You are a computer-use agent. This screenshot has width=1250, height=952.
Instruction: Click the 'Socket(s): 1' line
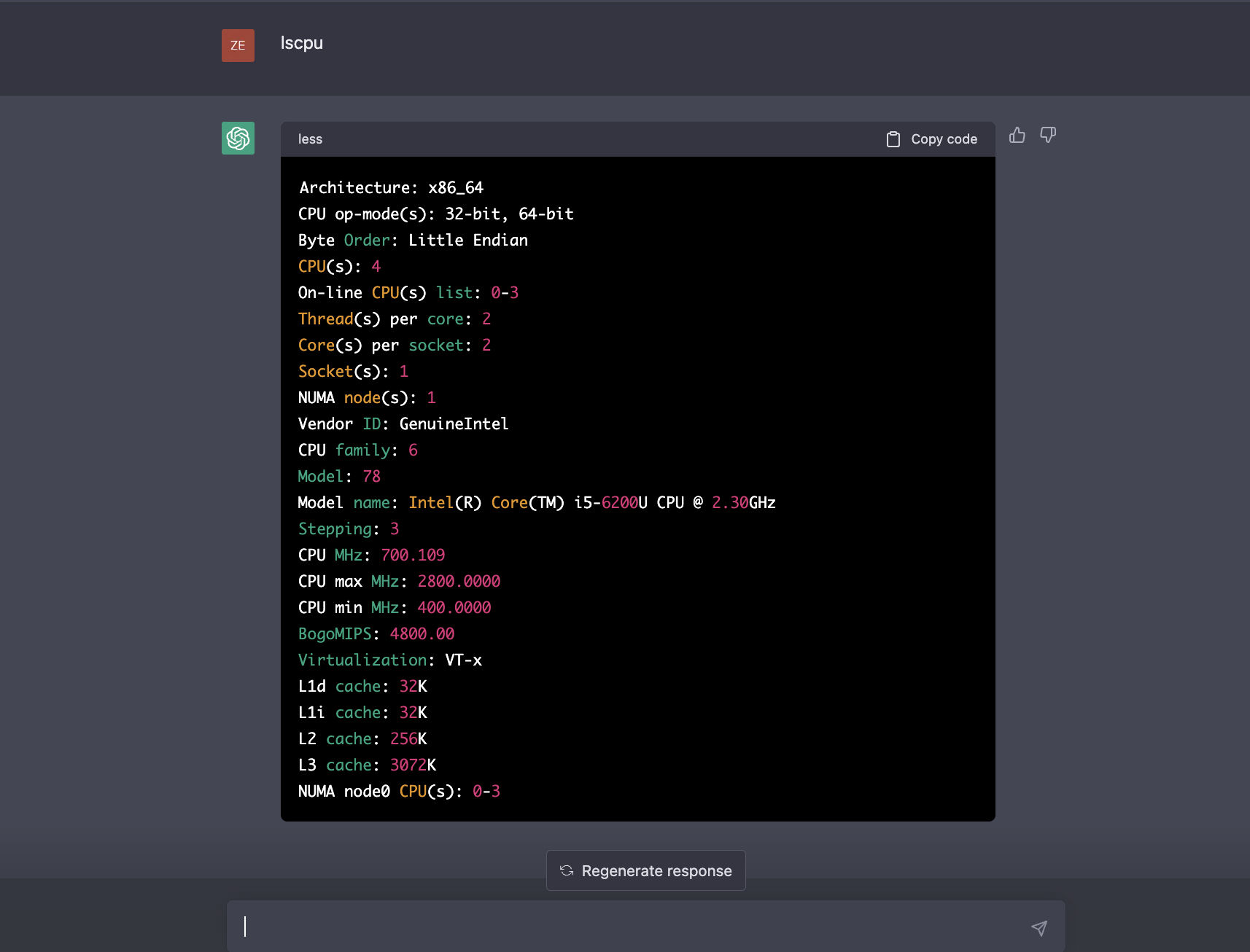tap(353, 372)
